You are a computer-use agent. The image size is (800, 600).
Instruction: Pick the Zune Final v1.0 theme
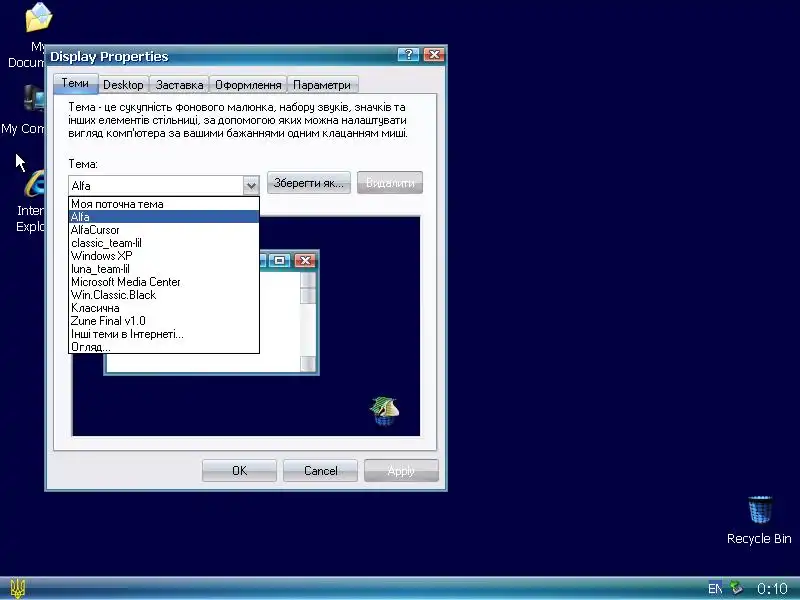click(x=164, y=321)
